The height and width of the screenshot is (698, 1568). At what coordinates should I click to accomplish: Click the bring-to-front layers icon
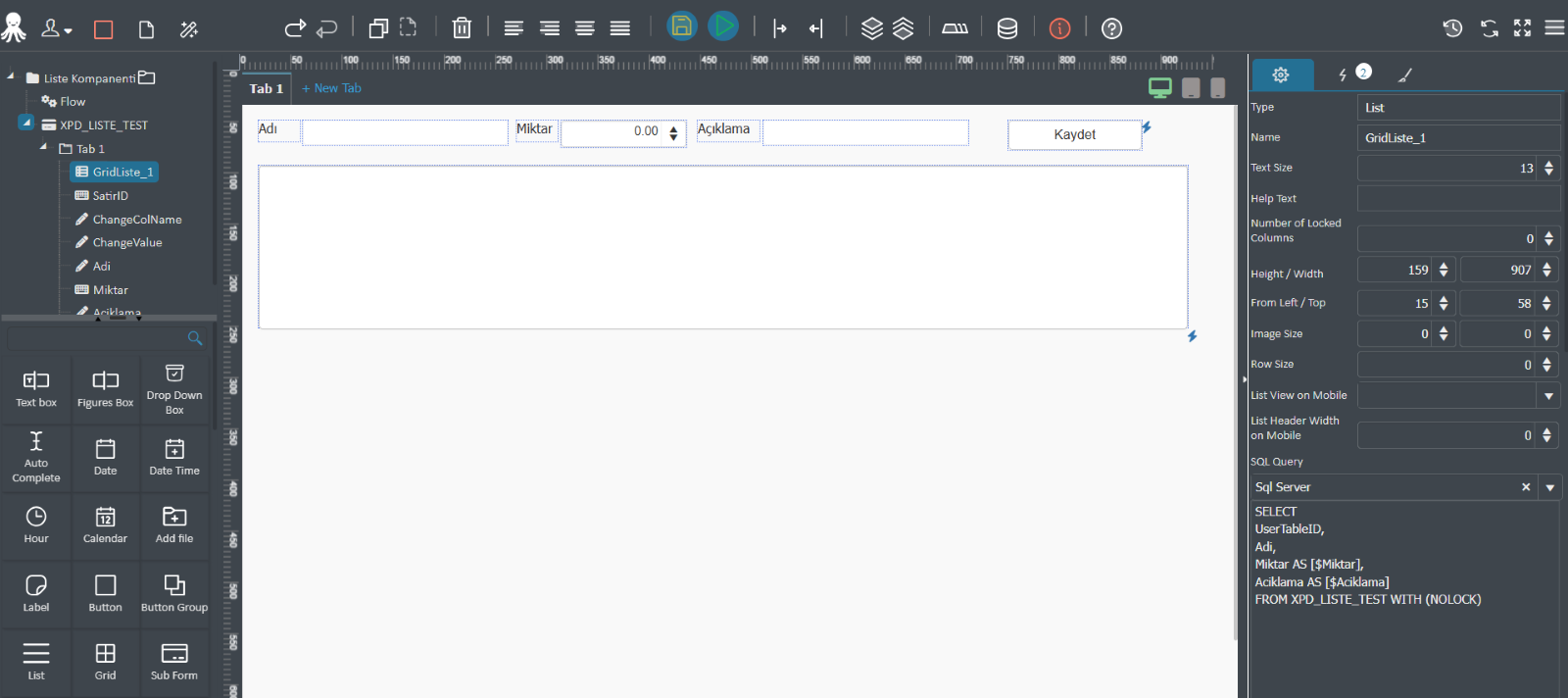872,28
